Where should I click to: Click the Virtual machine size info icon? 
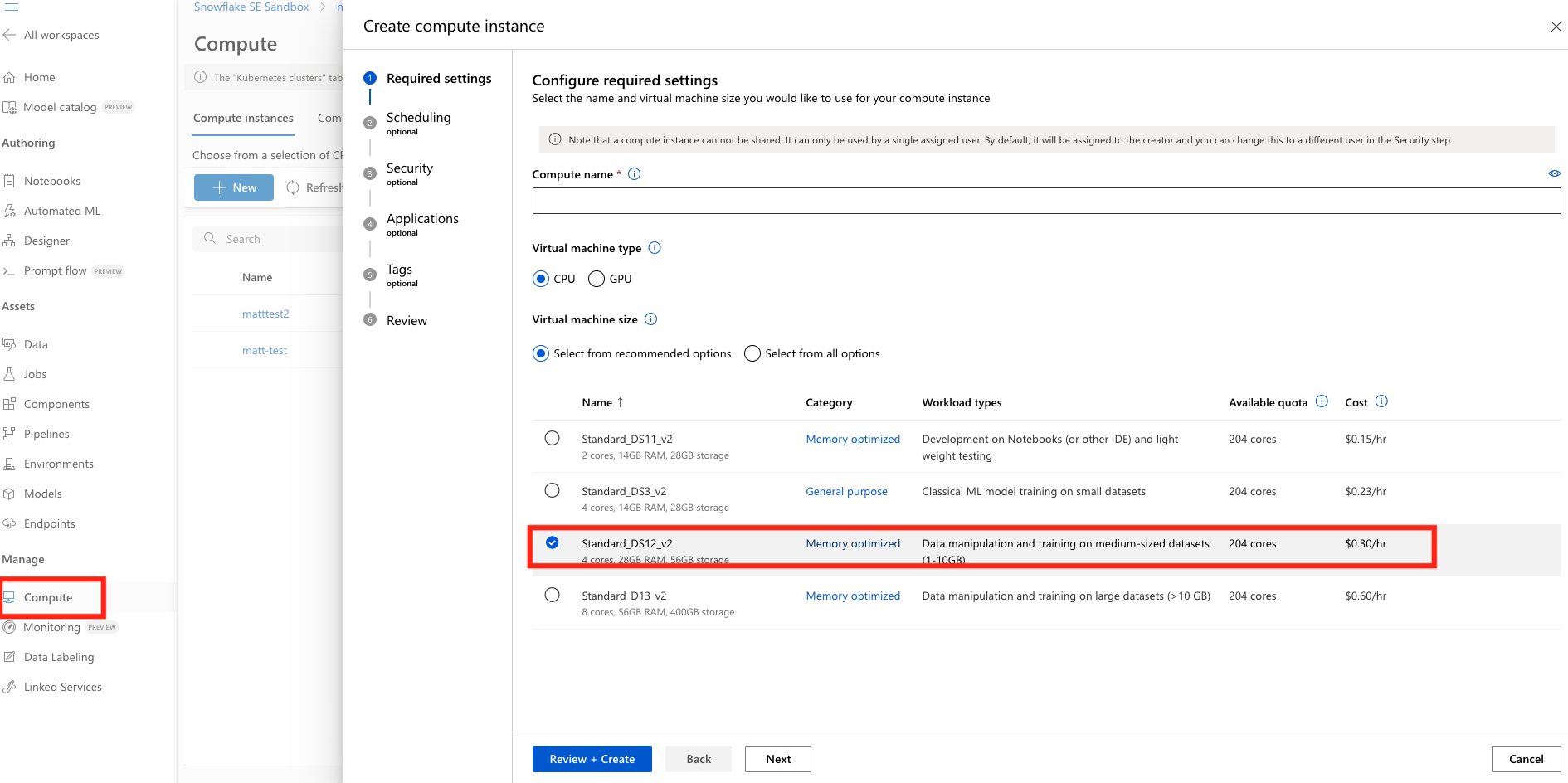click(651, 319)
